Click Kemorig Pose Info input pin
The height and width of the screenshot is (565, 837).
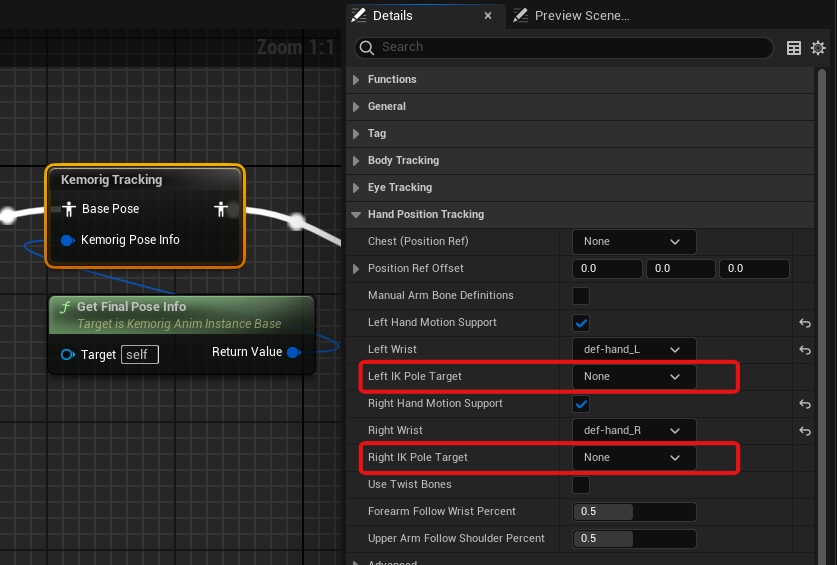68,240
